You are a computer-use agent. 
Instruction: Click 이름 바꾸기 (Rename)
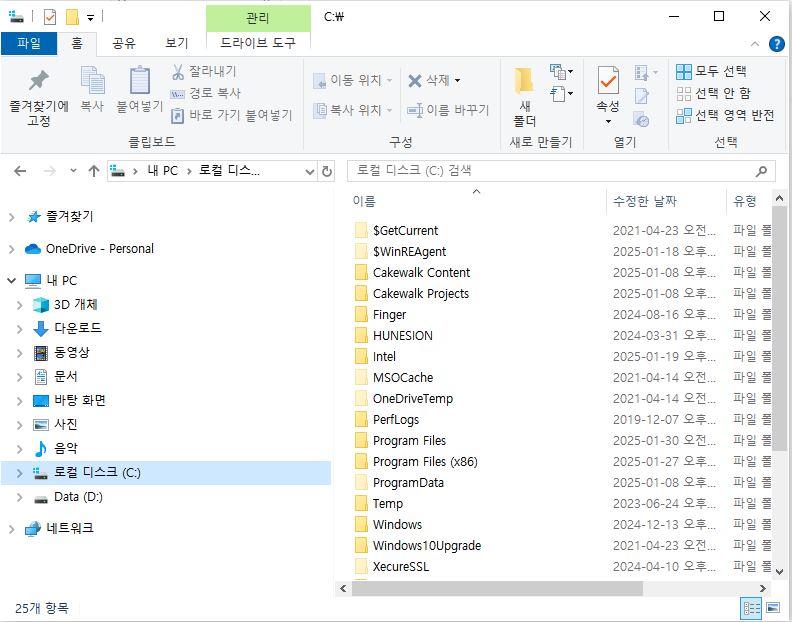click(x=449, y=110)
